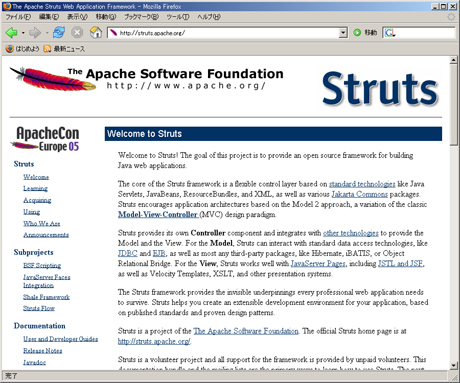
Task: Open the Learning sidebar link
Action: (x=35, y=188)
